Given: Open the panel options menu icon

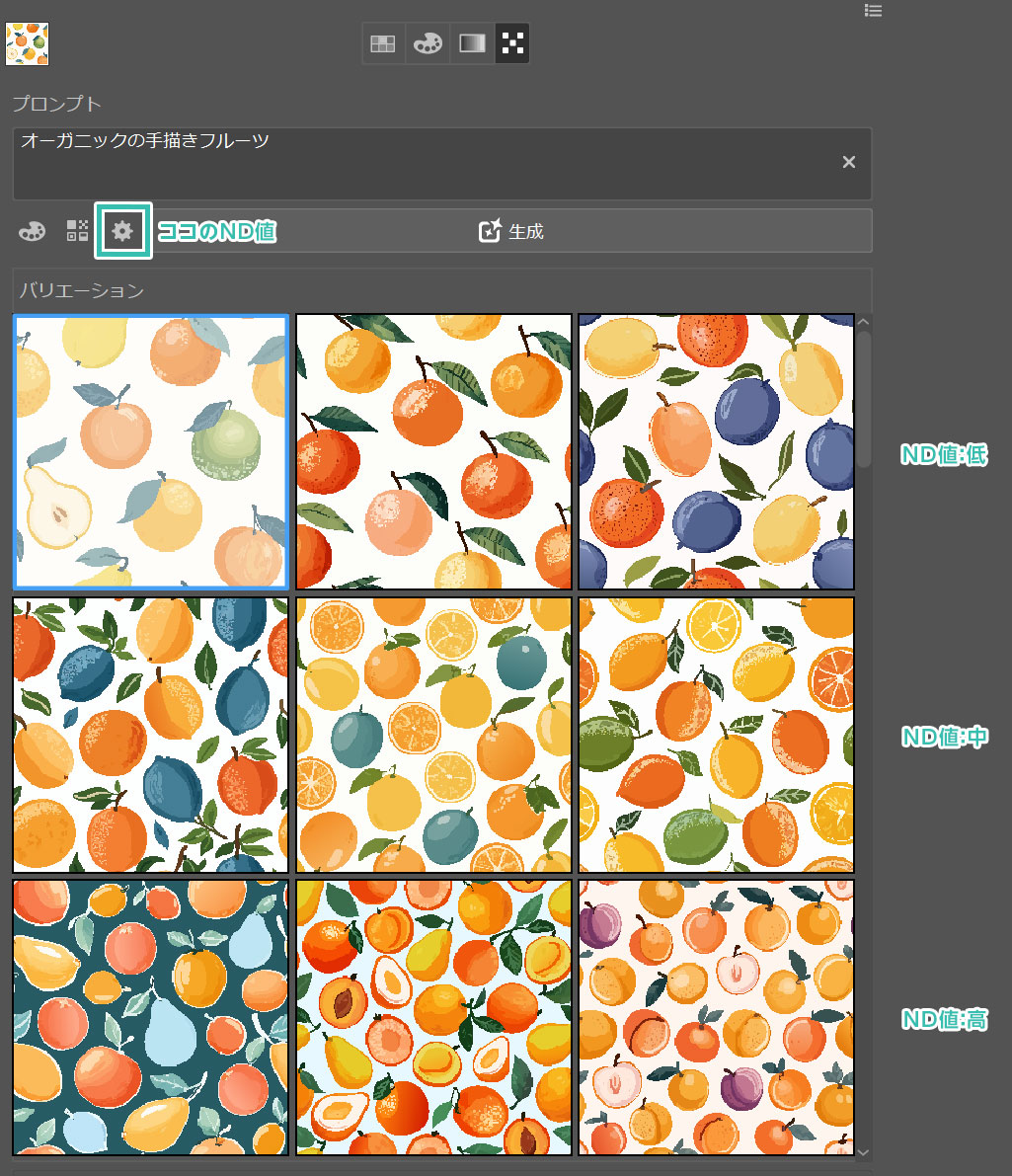Looking at the screenshot, I should tap(872, 11).
